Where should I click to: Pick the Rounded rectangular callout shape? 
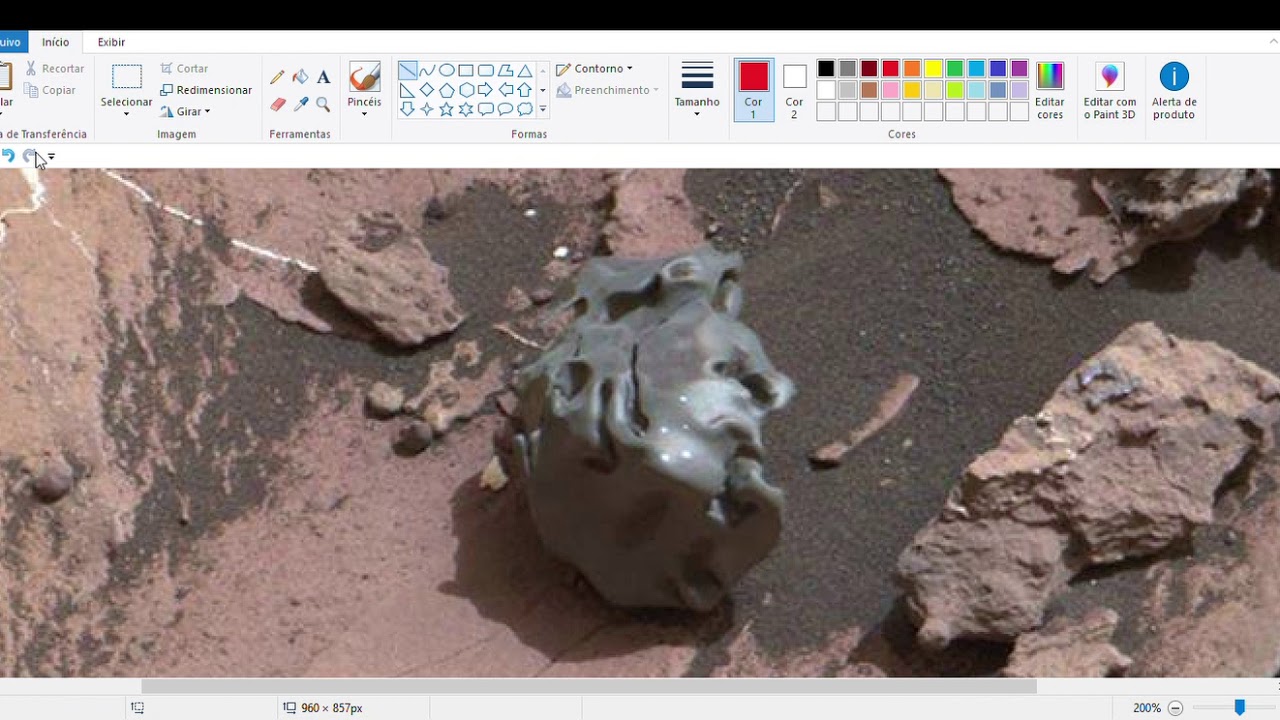pos(485,109)
